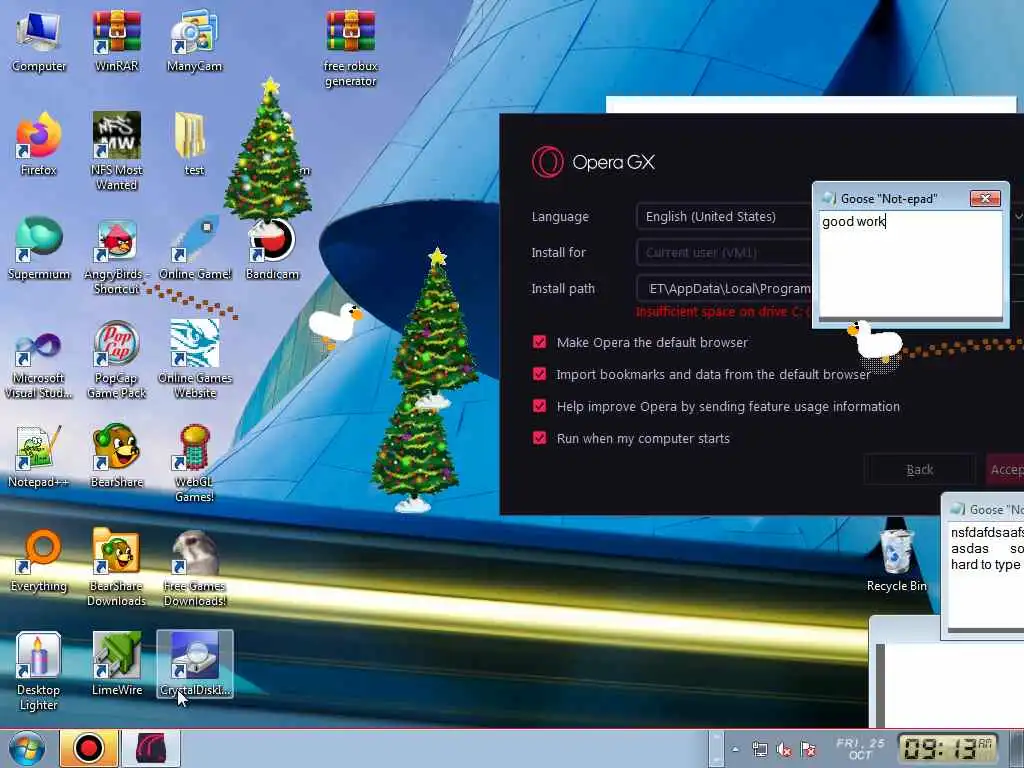Close the Goose Not-epad window
This screenshot has height=768, width=1024.
click(x=985, y=198)
